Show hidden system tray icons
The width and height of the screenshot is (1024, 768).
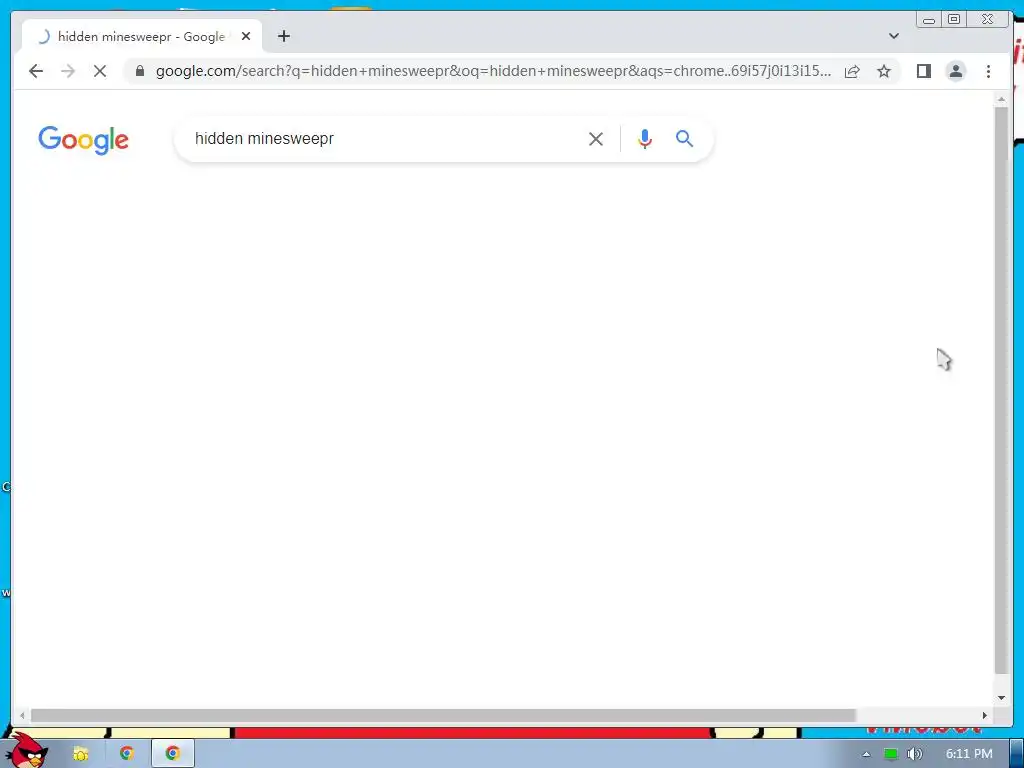tap(866, 754)
